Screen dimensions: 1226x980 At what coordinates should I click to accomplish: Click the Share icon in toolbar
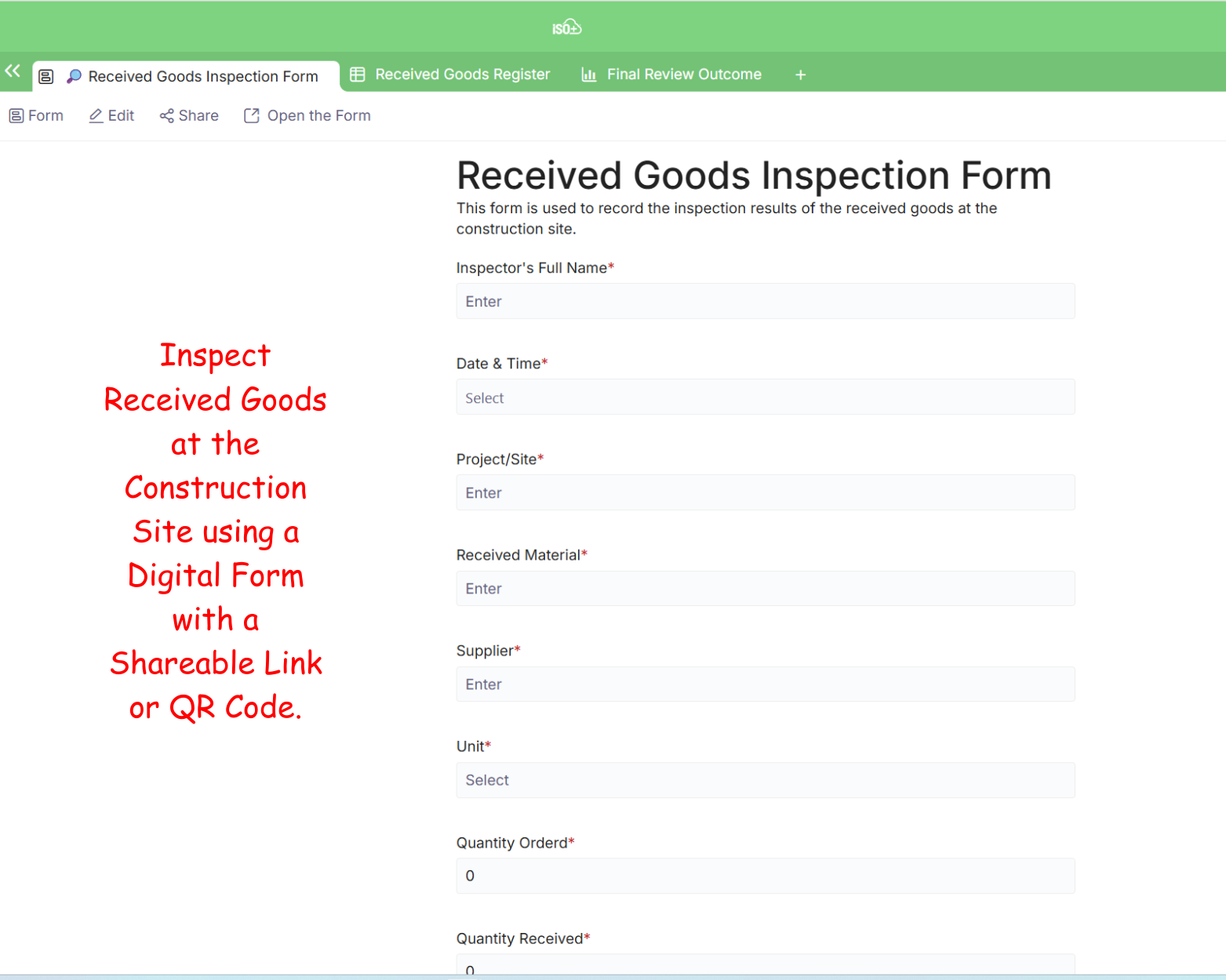(x=166, y=116)
